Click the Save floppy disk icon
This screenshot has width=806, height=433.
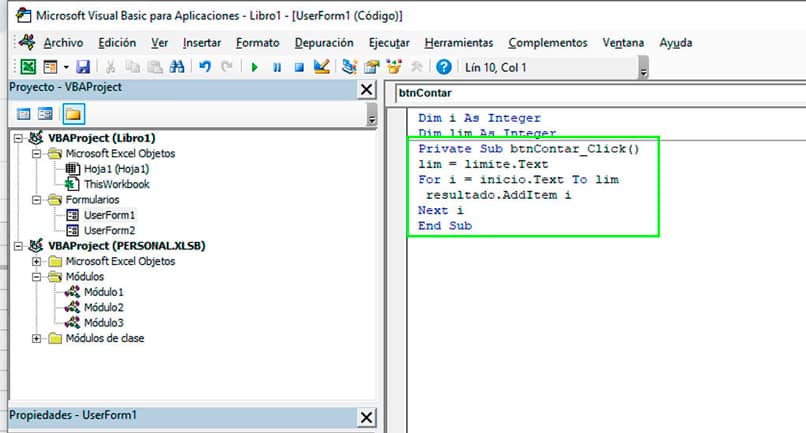[83, 67]
